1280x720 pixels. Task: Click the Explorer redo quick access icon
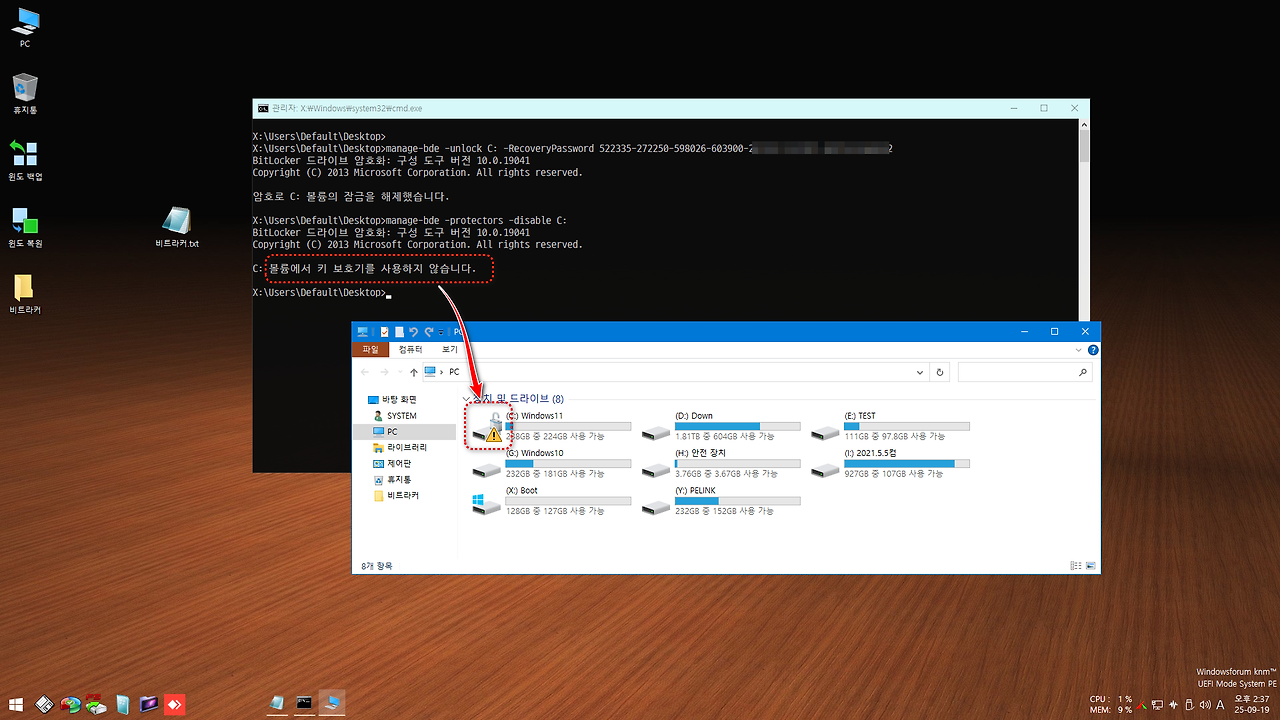(428, 331)
